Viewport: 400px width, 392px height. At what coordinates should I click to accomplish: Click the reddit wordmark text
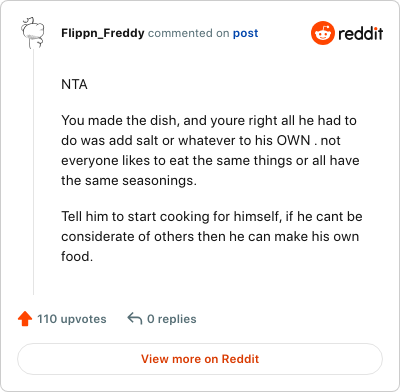pyautogui.click(x=361, y=33)
